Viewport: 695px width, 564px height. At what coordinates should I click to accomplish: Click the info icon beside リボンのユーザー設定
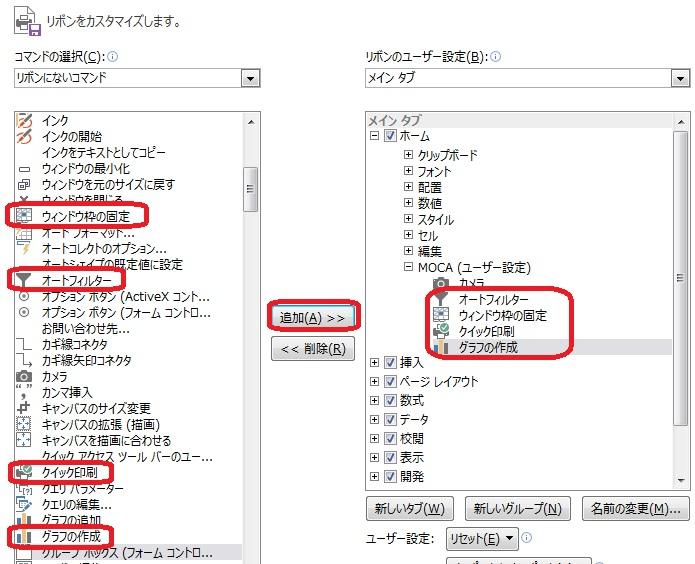(x=496, y=57)
